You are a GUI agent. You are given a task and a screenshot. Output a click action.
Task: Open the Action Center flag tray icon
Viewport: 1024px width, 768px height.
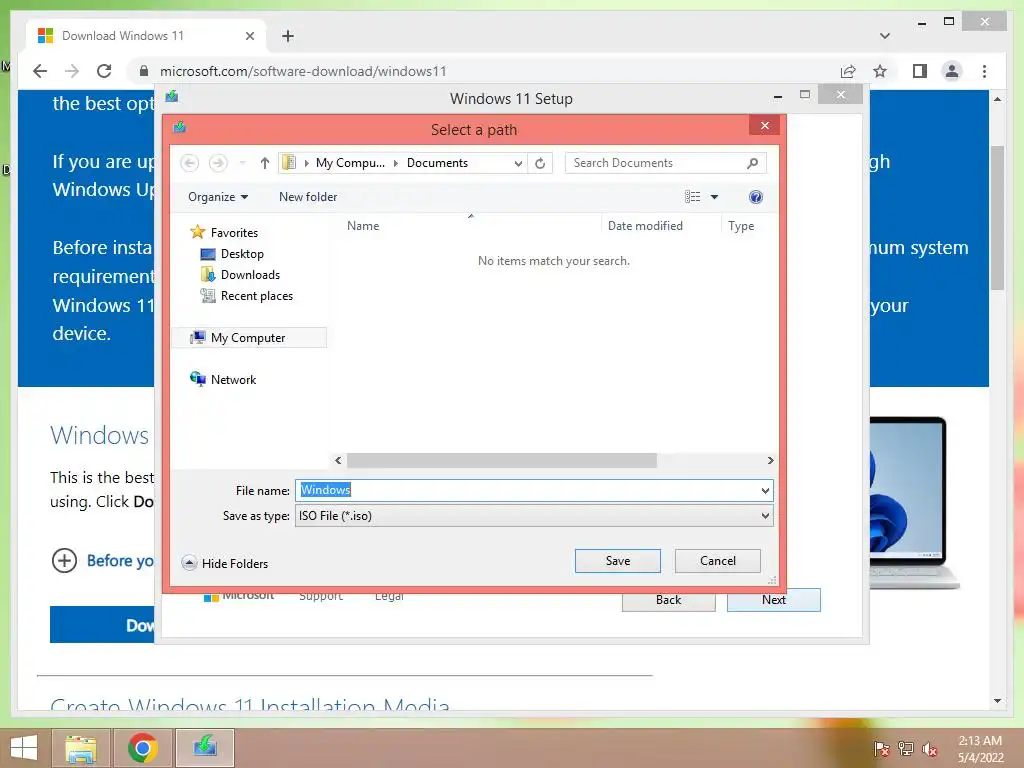point(881,748)
